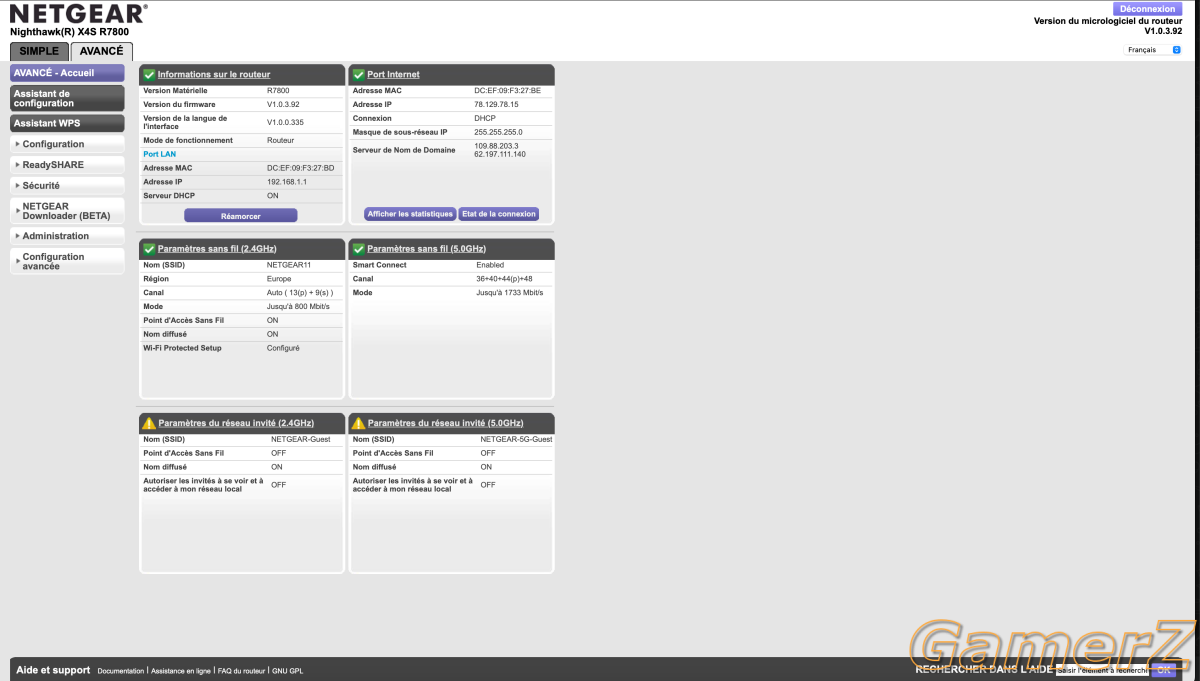The image size is (1200, 681).
Task: Select AVANCÉ - Accueil in sidebar
Action: pyautogui.click(x=67, y=73)
